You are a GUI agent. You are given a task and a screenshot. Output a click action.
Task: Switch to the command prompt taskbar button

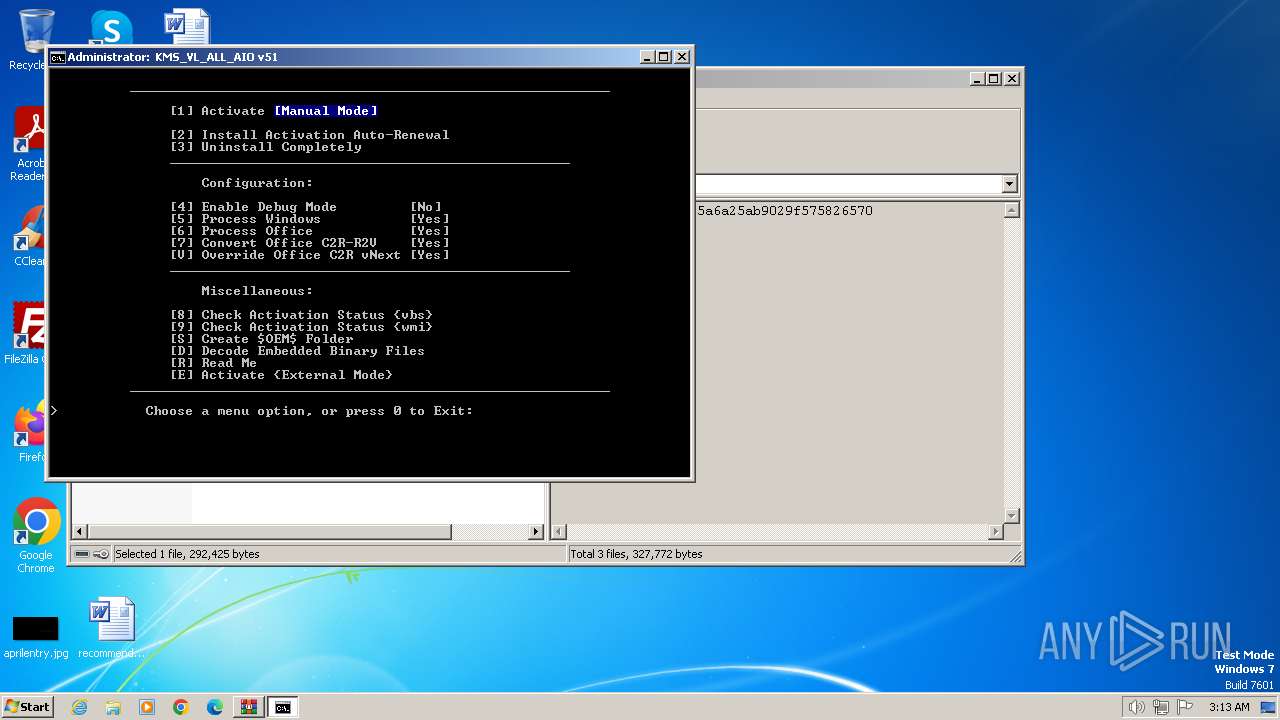[x=283, y=707]
